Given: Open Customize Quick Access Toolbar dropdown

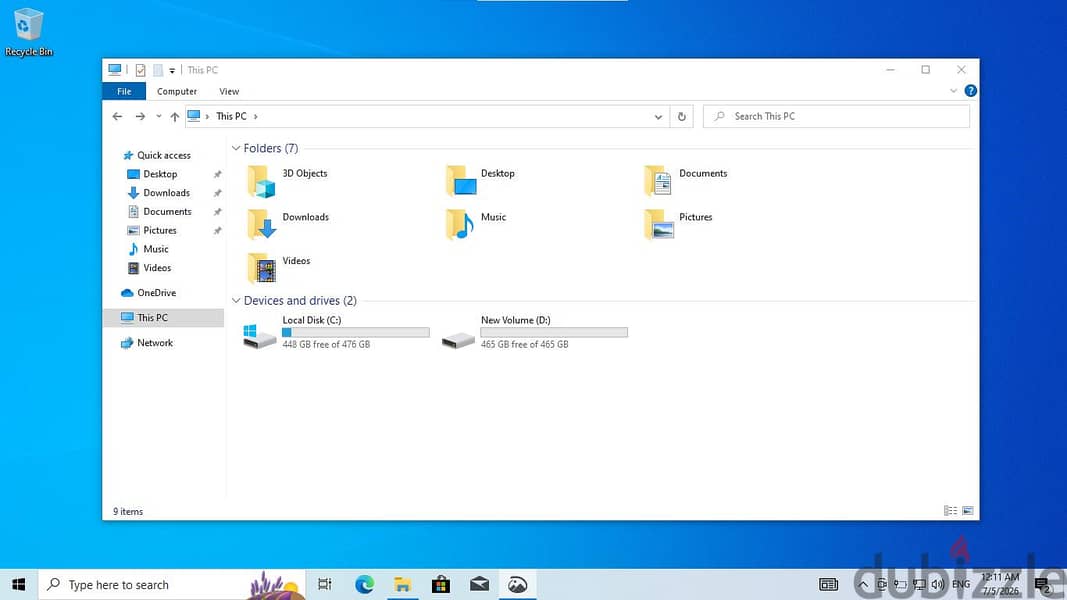Looking at the screenshot, I should point(172,71).
